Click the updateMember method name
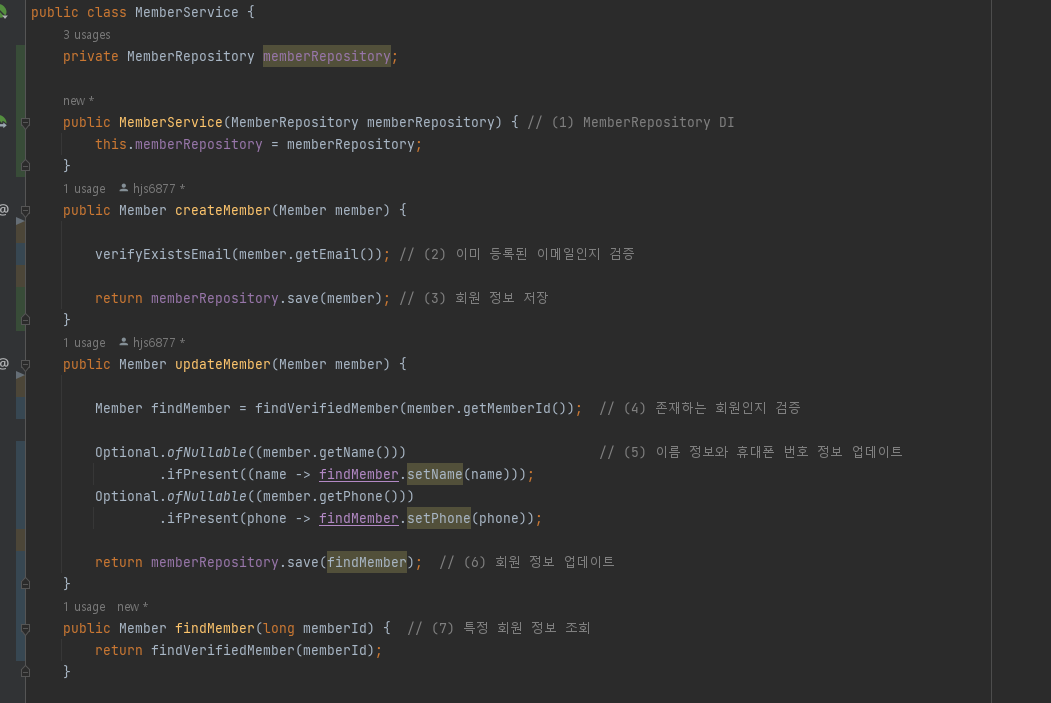Screen dimensions: 1051x703 coord(223,364)
